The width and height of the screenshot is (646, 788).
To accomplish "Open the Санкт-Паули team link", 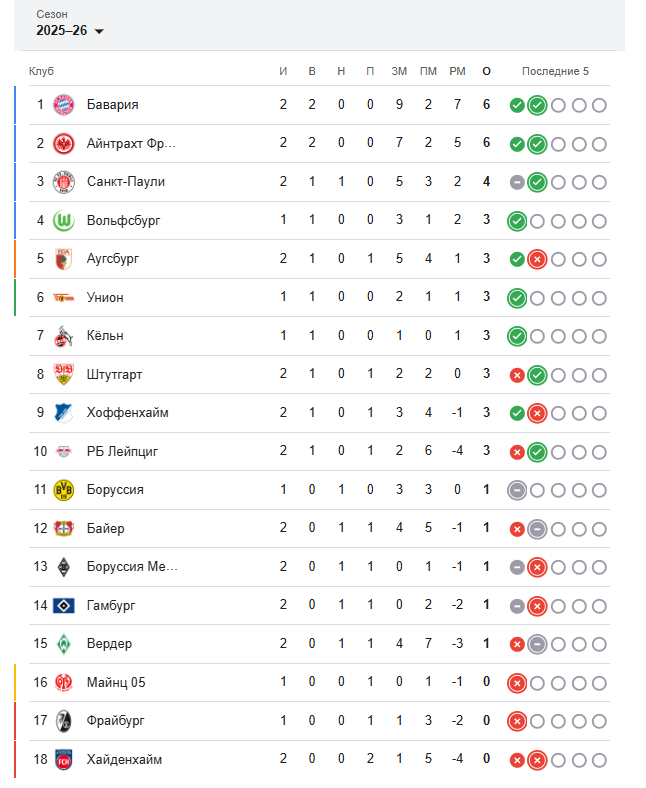I will 126,182.
